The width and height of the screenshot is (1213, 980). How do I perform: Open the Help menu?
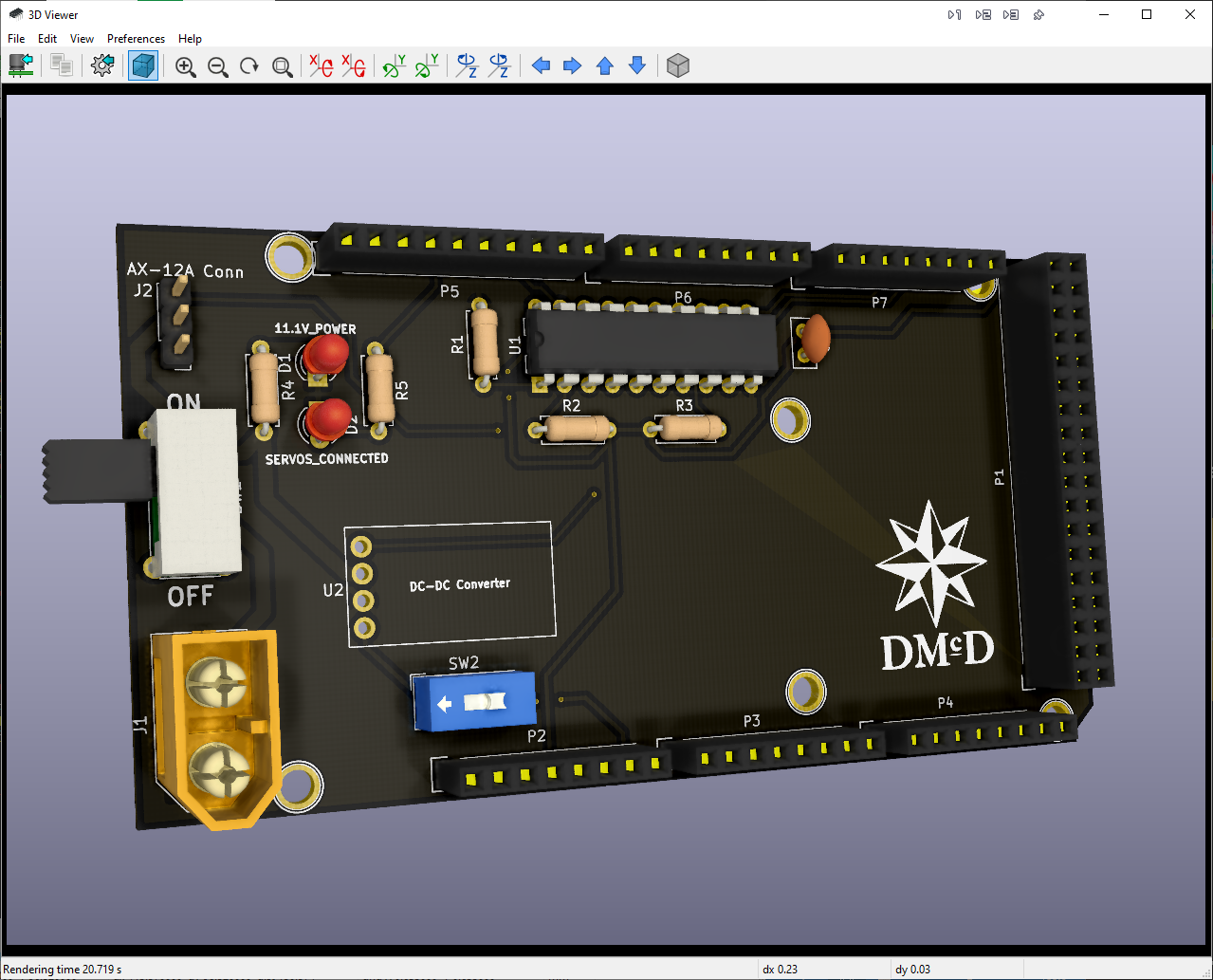point(190,39)
